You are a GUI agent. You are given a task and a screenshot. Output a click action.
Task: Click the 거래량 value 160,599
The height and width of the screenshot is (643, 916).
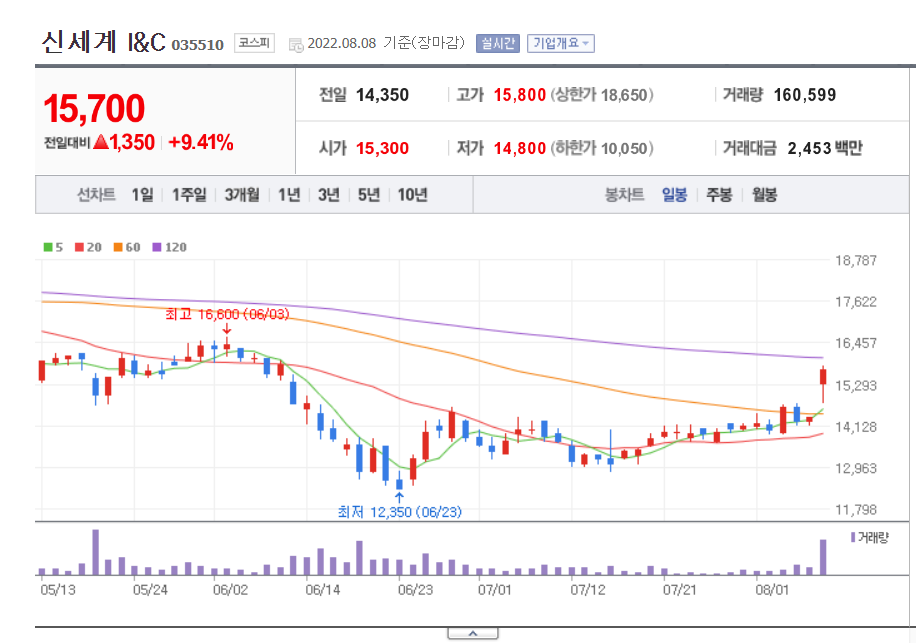pyautogui.click(x=805, y=95)
